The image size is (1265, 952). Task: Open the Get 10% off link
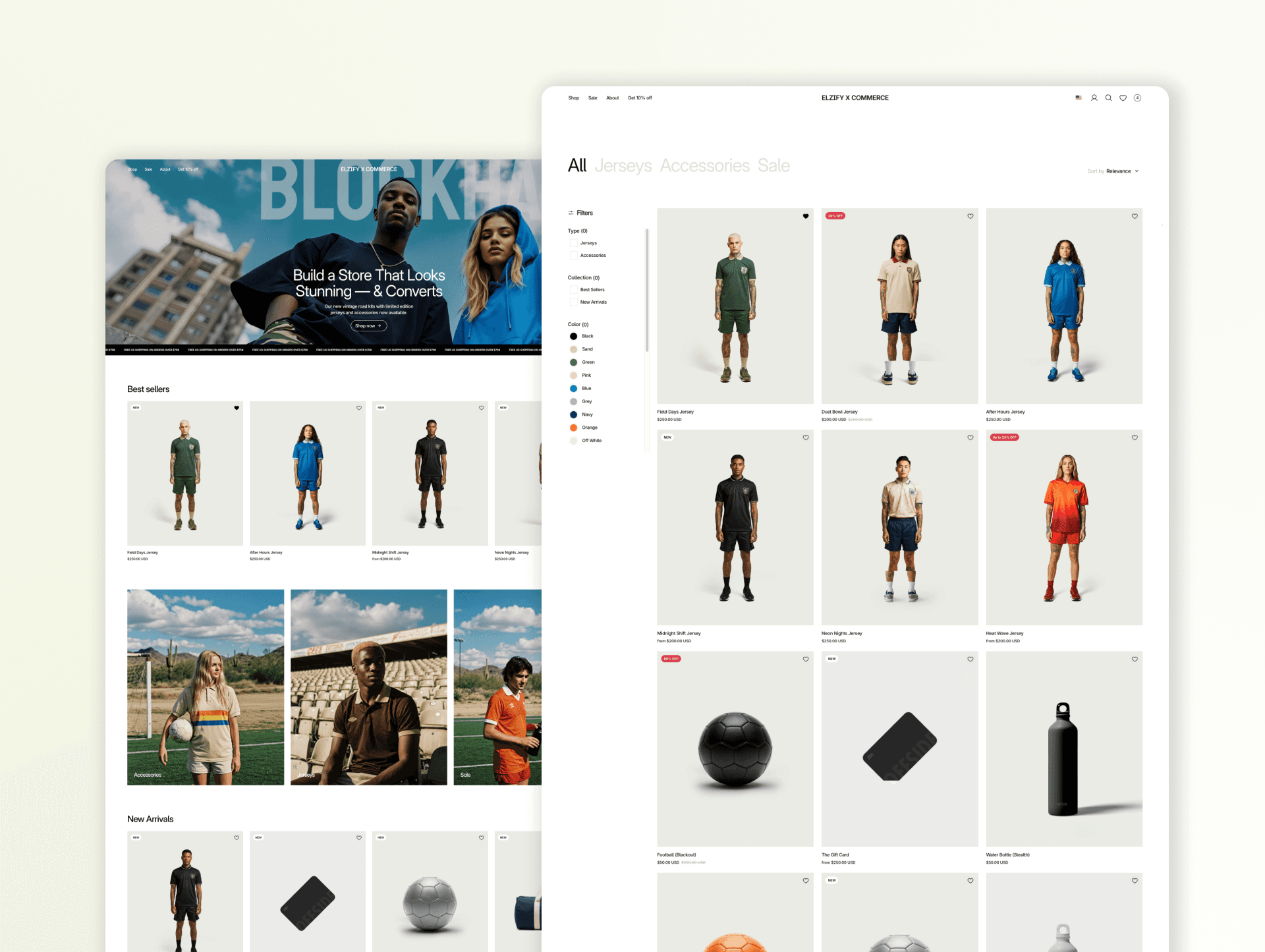639,98
